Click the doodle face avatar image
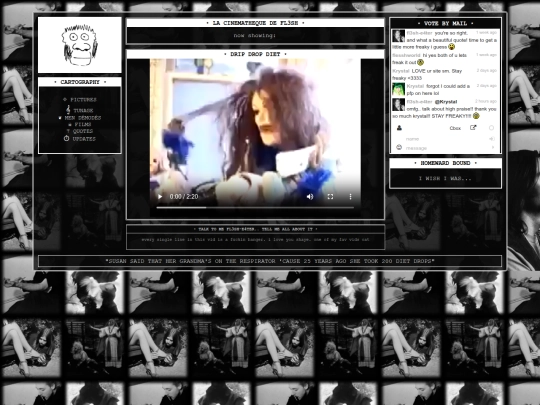Viewport: 540px width, 405px height. click(80, 45)
